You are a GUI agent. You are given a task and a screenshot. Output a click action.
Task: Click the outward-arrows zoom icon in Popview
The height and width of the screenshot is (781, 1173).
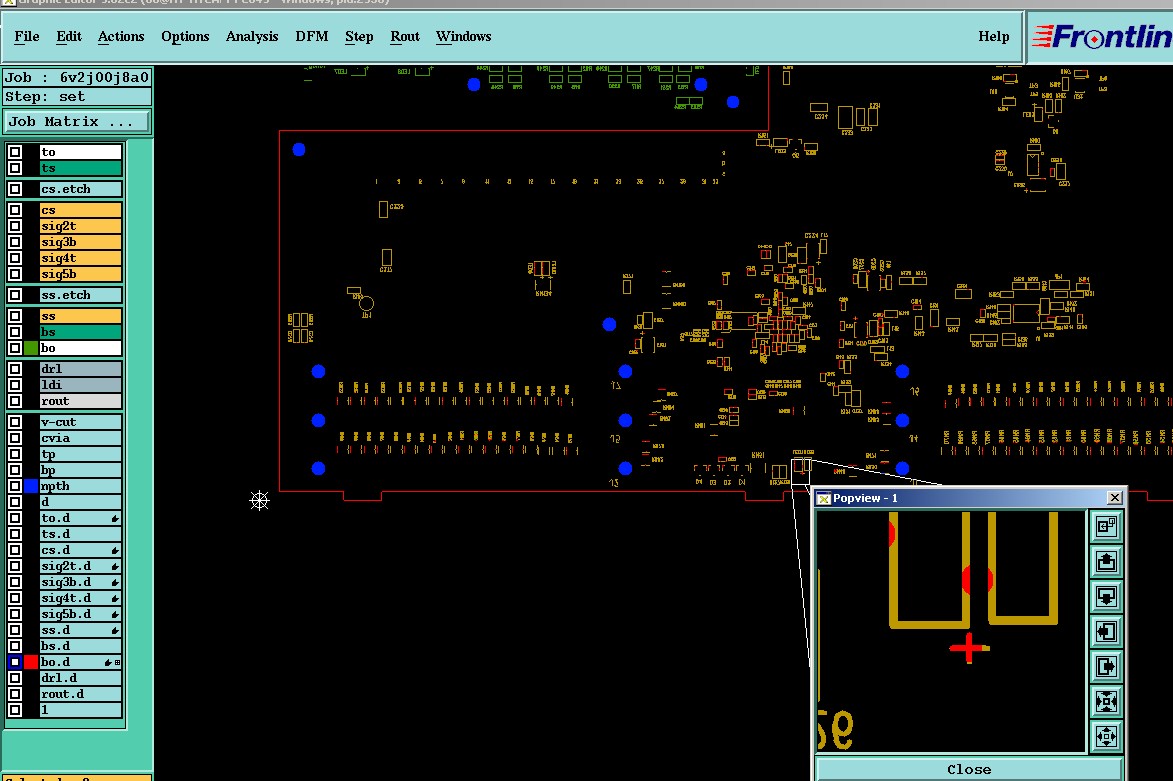coord(1106,736)
